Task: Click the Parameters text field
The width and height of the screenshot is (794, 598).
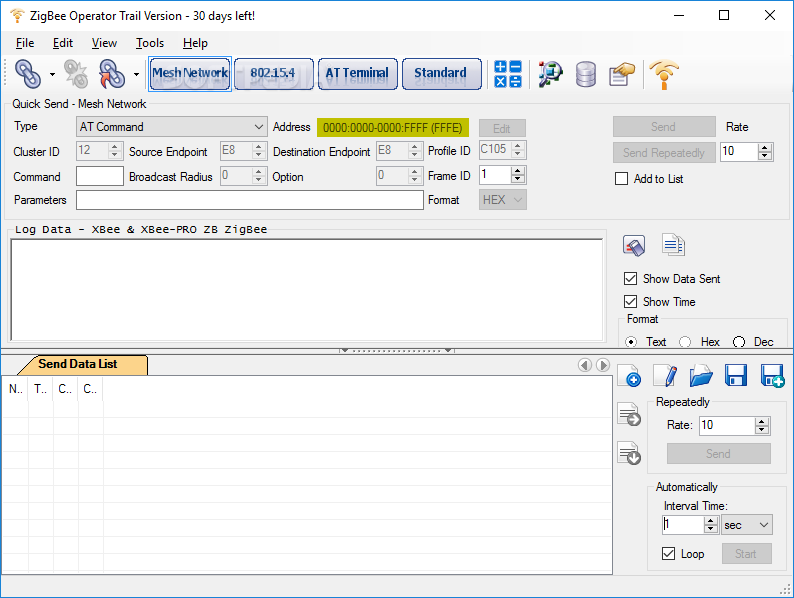Action: [x=250, y=200]
